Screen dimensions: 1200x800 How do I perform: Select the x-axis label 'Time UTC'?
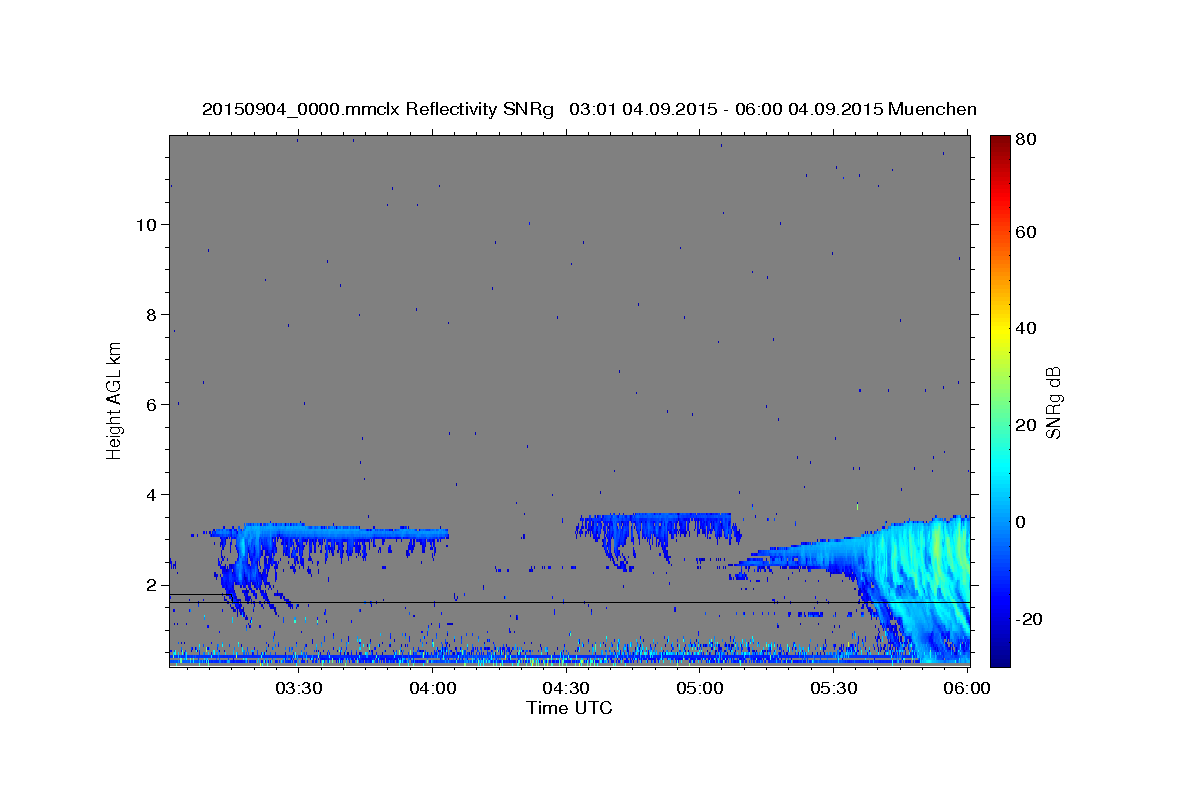tap(569, 708)
